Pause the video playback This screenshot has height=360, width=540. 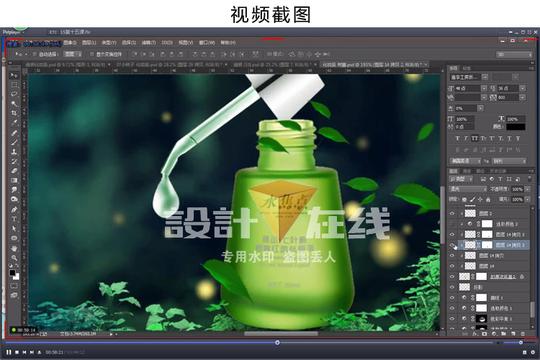coord(9,352)
